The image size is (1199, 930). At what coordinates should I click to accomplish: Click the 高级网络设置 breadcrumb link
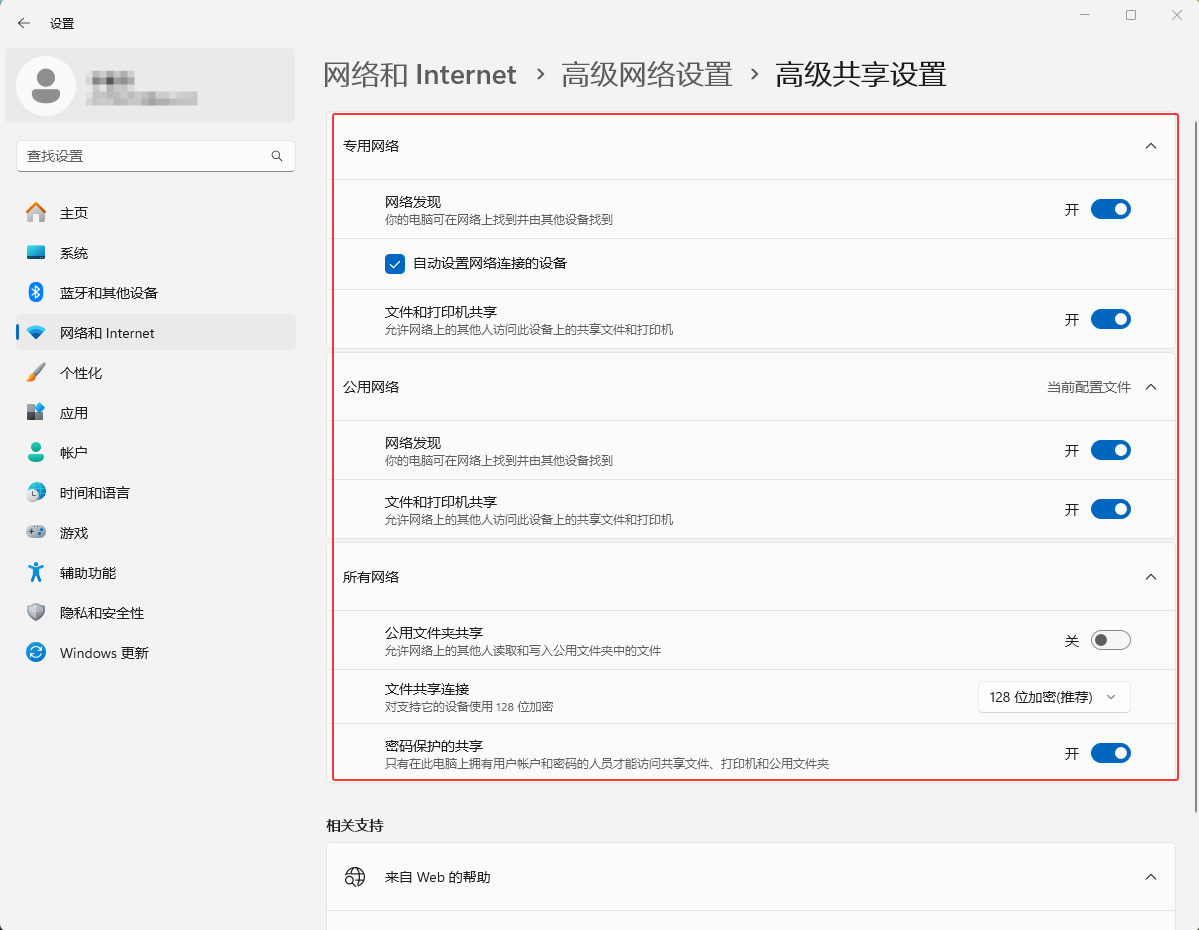pyautogui.click(x=646, y=75)
